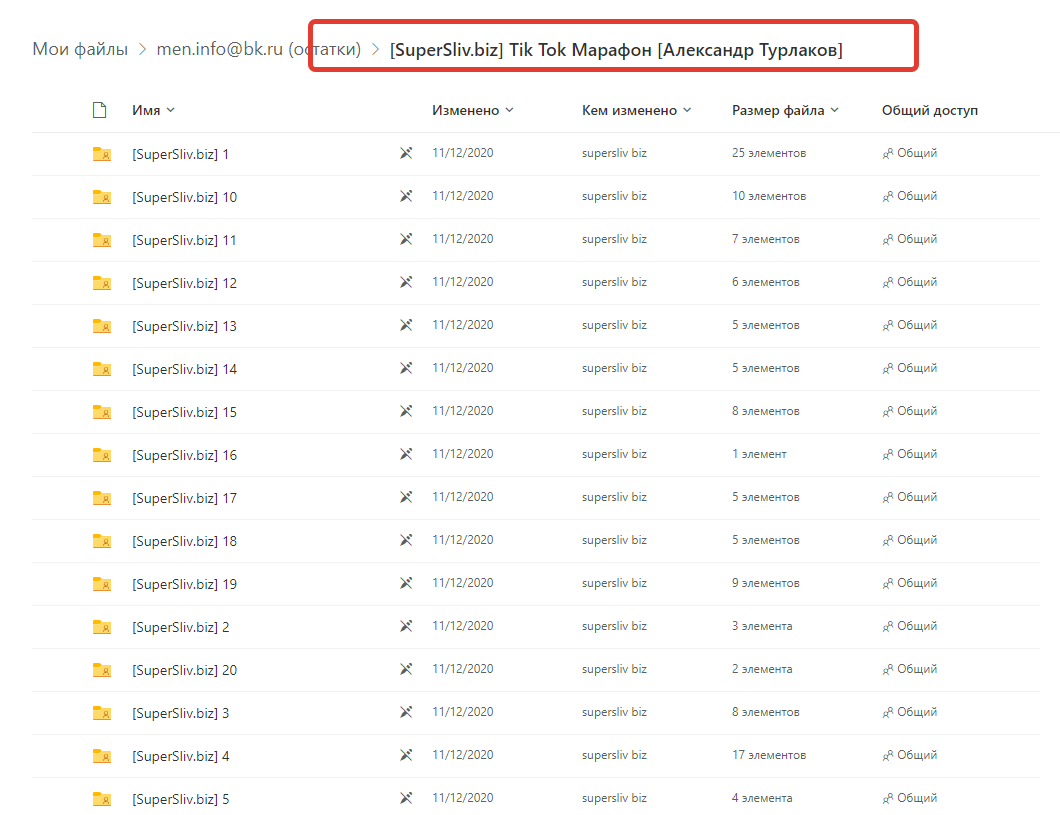Click pin icon in [SuperSliv.biz] 16 row

point(406,454)
